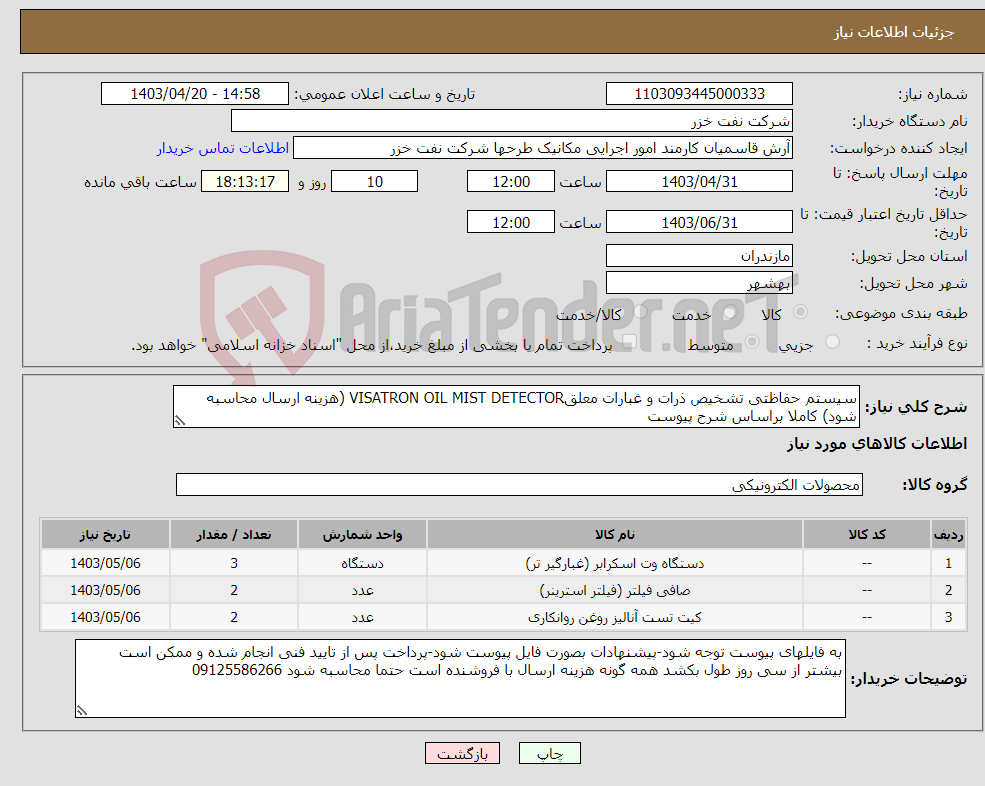Click the remaining days field showing 10
This screenshot has height=786, width=985.
point(374,182)
